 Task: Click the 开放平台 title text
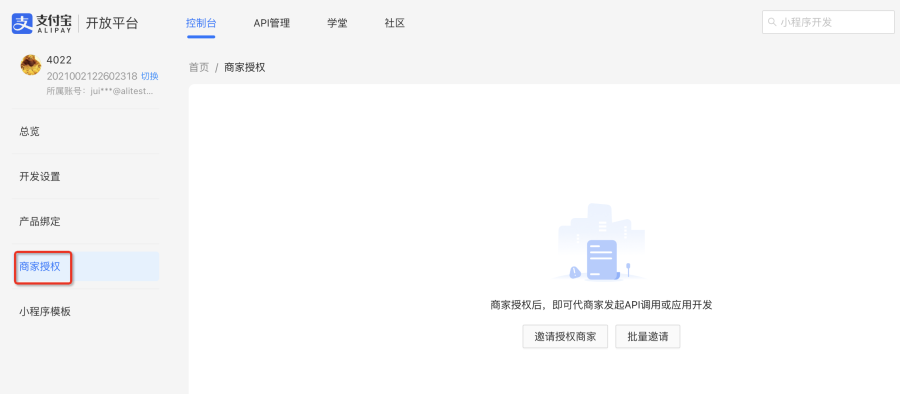112,24
